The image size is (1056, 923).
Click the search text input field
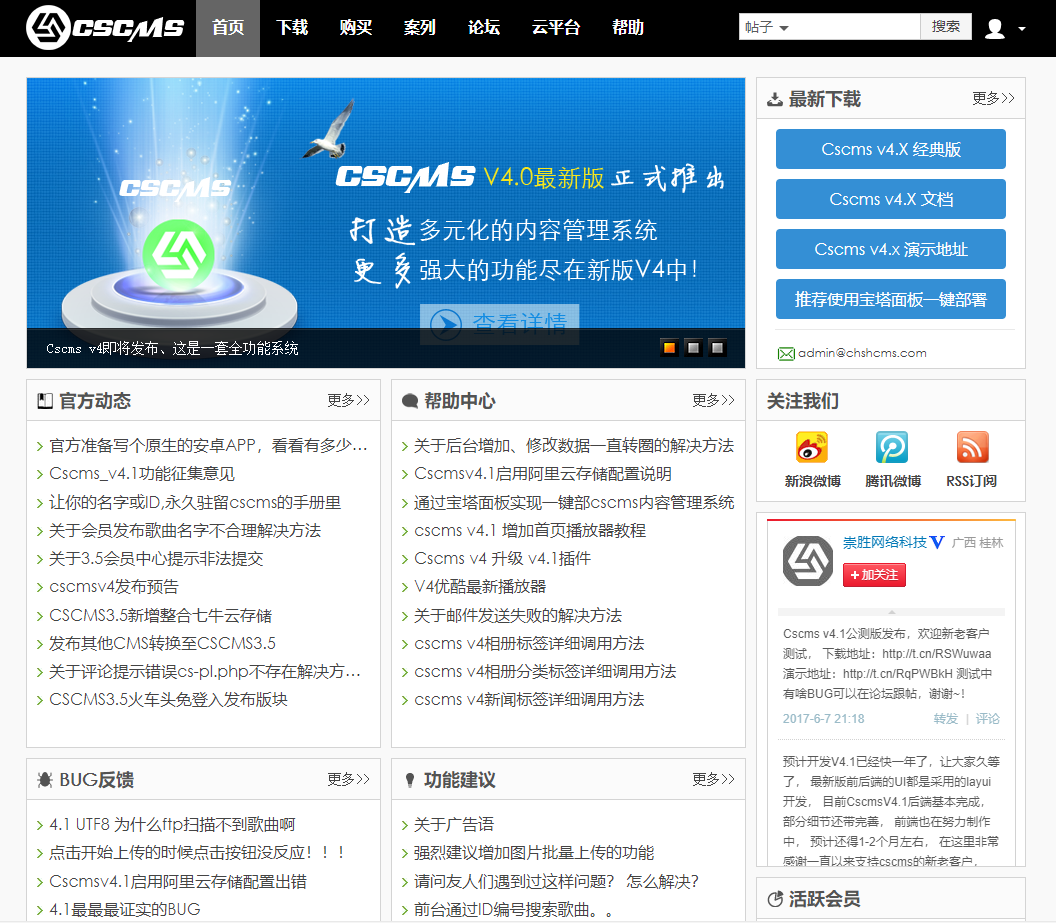[857, 27]
